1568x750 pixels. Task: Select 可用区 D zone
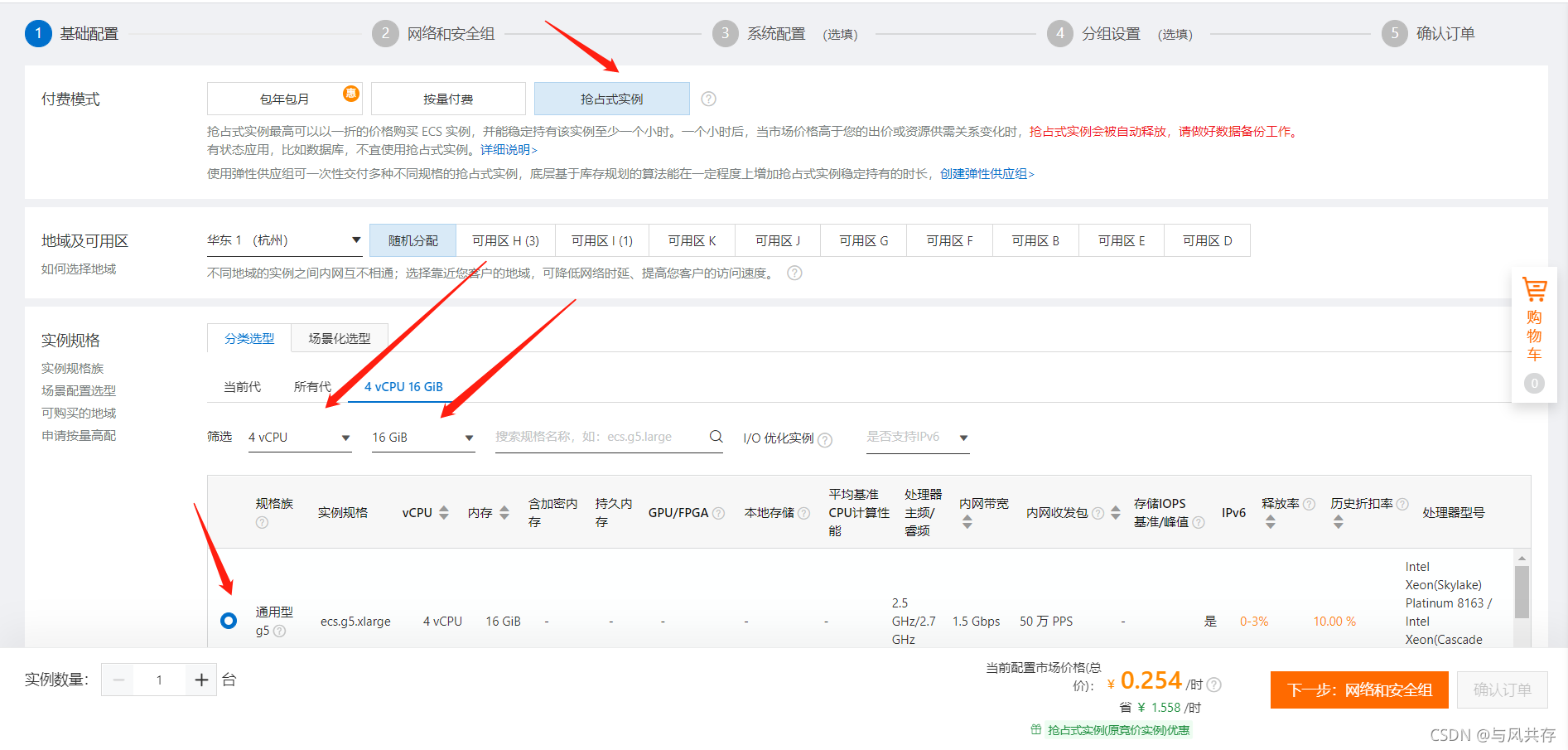1208,240
